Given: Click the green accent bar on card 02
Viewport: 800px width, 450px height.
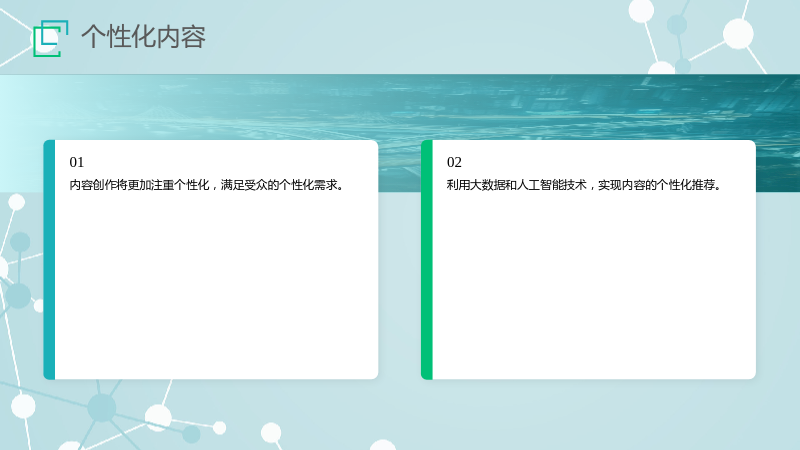Looking at the screenshot, I should tap(427, 260).
